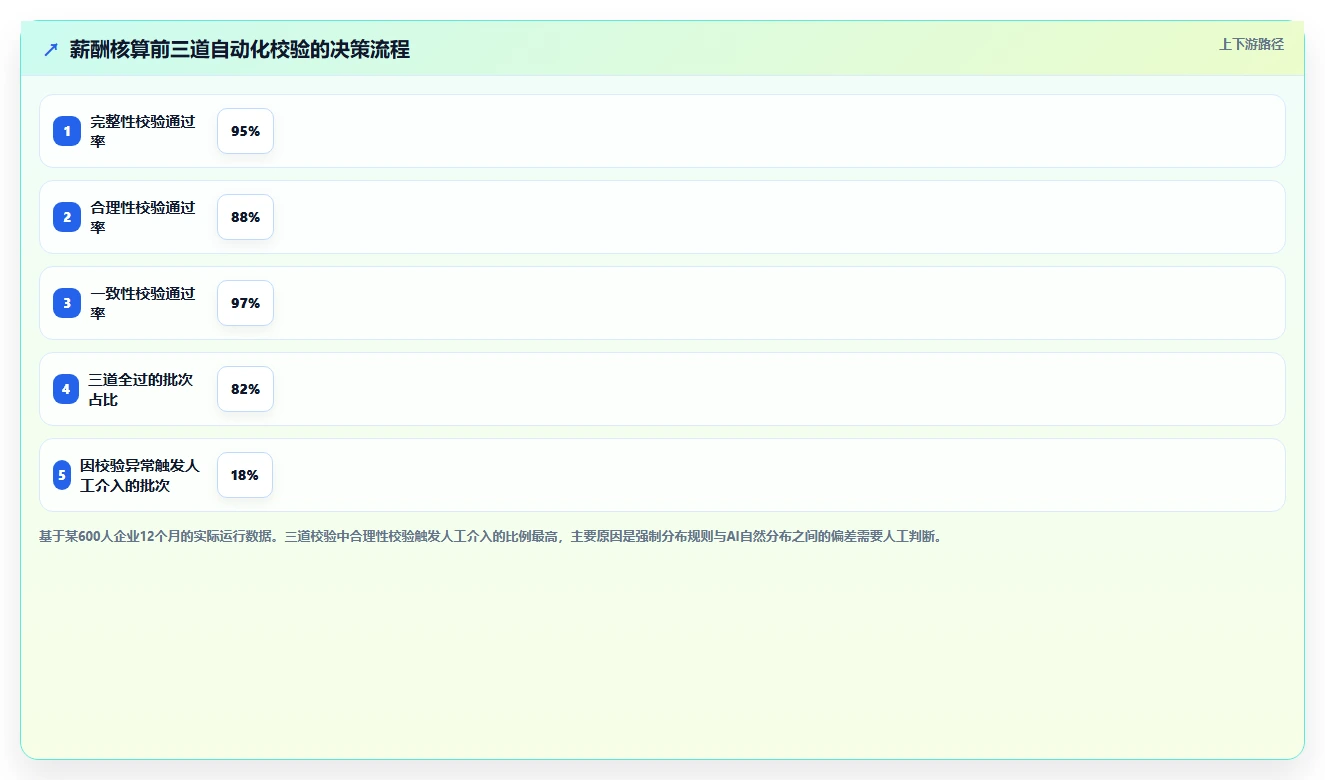Click the 因校验异常触发人工介入的批次 label
Image resolution: width=1325 pixels, height=780 pixels.
coord(140,475)
